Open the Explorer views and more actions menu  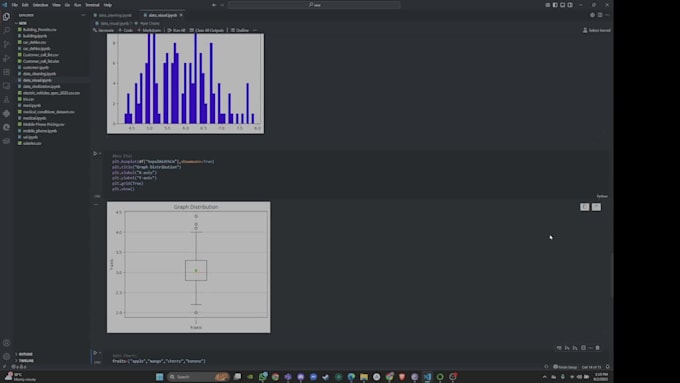pos(83,15)
